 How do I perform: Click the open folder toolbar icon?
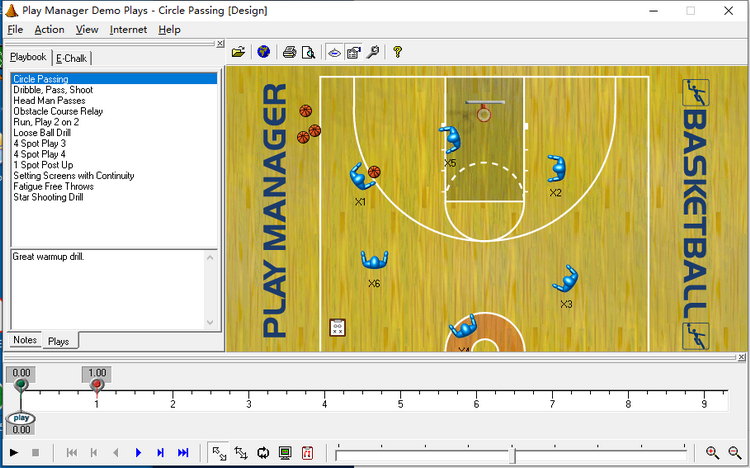pyautogui.click(x=238, y=51)
